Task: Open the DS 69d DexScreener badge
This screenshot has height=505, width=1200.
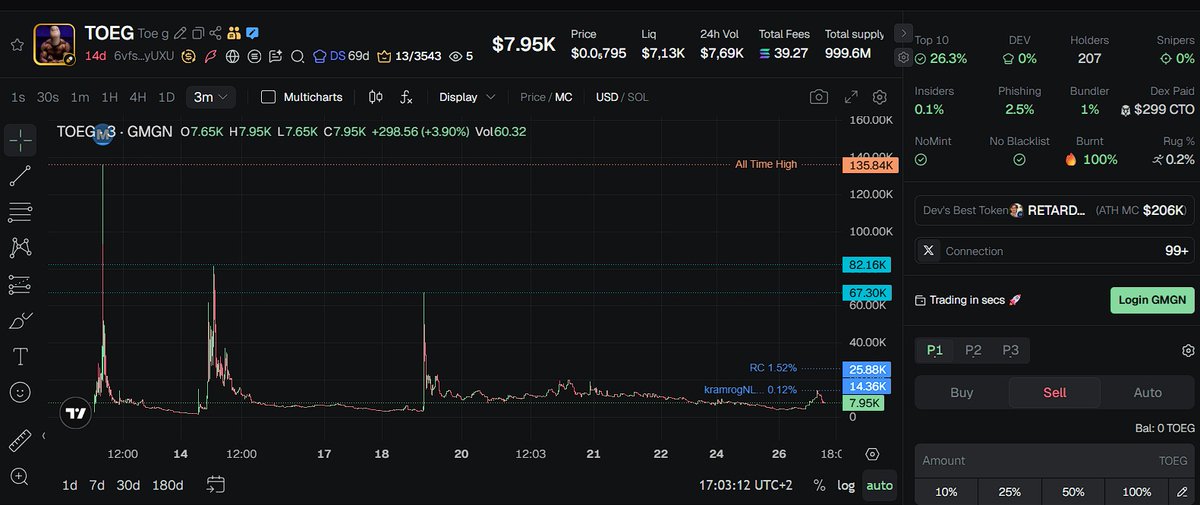Action: (x=341, y=56)
